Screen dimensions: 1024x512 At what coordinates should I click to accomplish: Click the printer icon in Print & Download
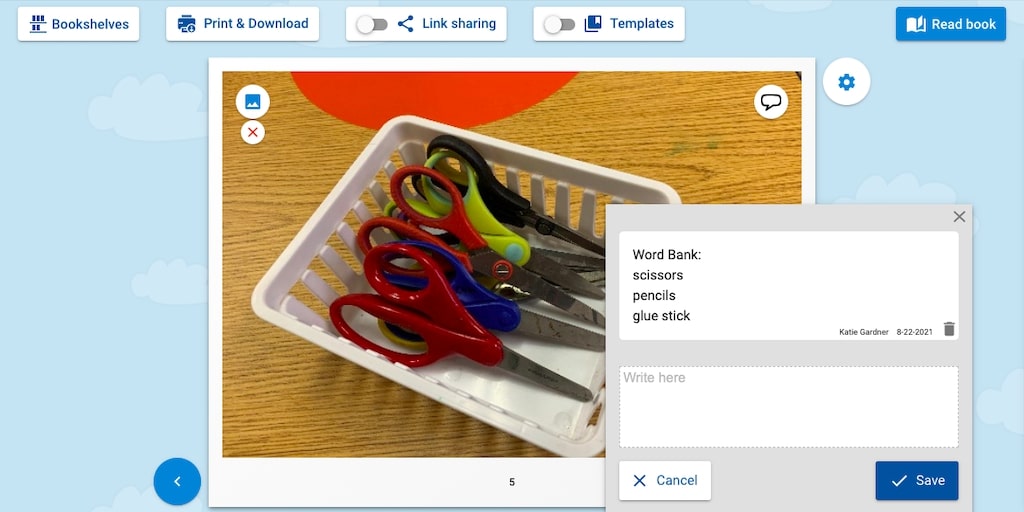[x=186, y=24]
